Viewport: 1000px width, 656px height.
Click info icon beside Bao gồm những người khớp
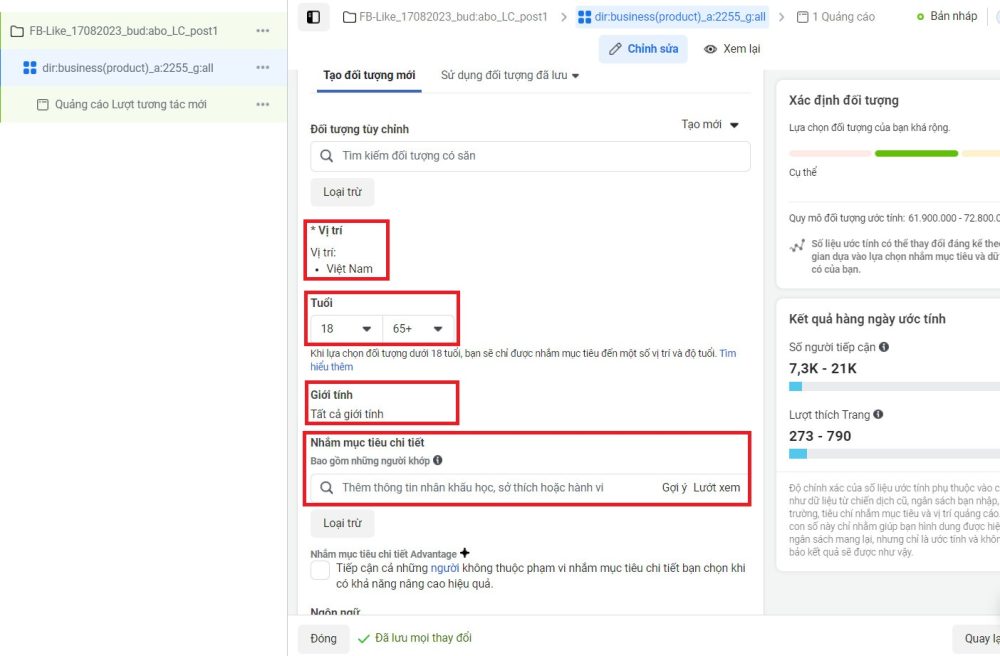[438, 460]
